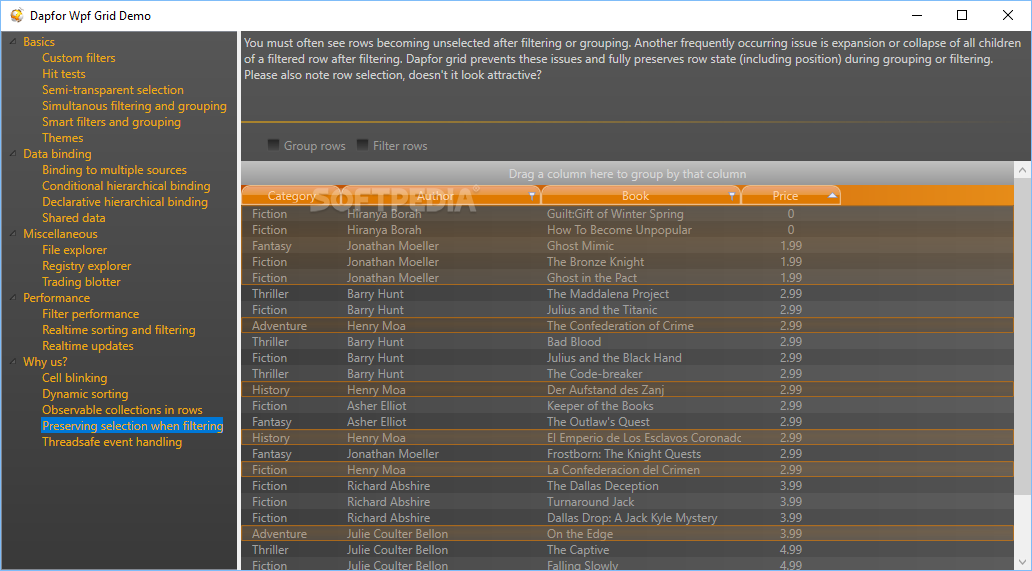Select the 'Ghost Mimic' book row
Image resolution: width=1032 pixels, height=571 pixels.
click(x=627, y=245)
